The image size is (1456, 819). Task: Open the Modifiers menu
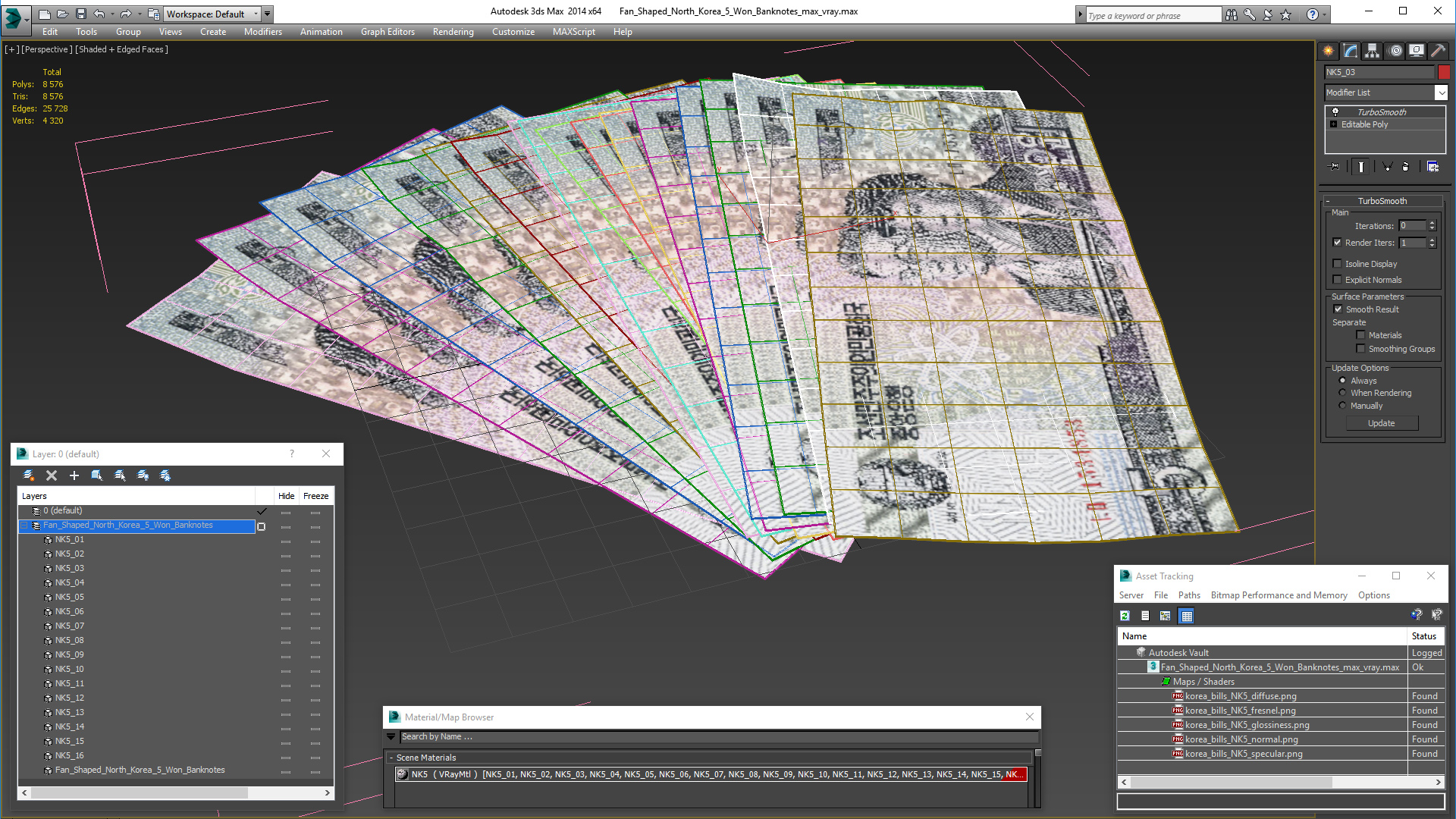pos(263,32)
